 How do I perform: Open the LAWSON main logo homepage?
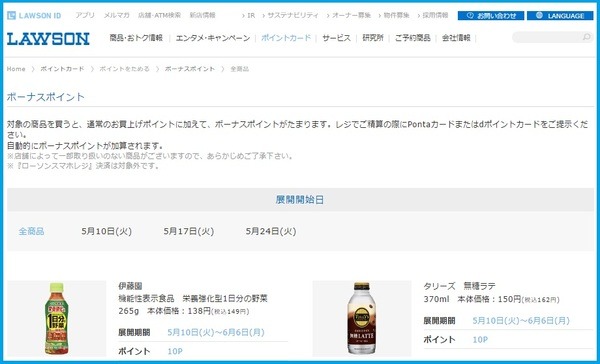pos(48,39)
